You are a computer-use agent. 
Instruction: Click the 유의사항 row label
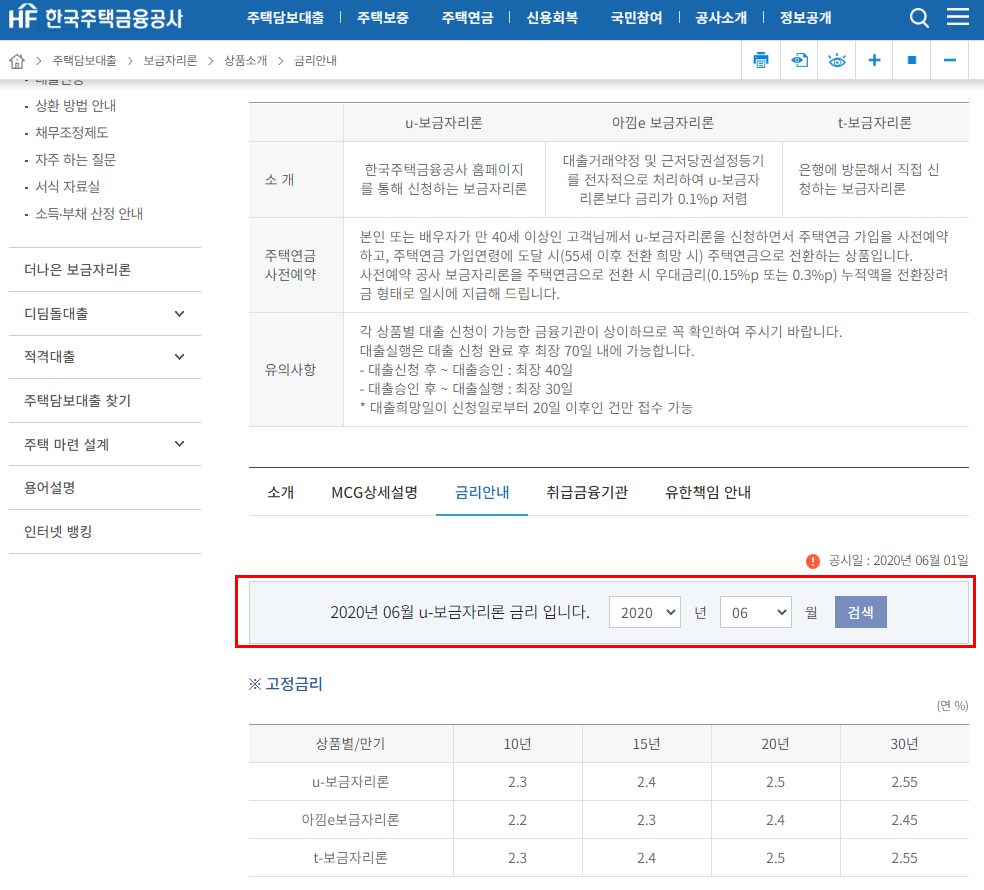[296, 370]
